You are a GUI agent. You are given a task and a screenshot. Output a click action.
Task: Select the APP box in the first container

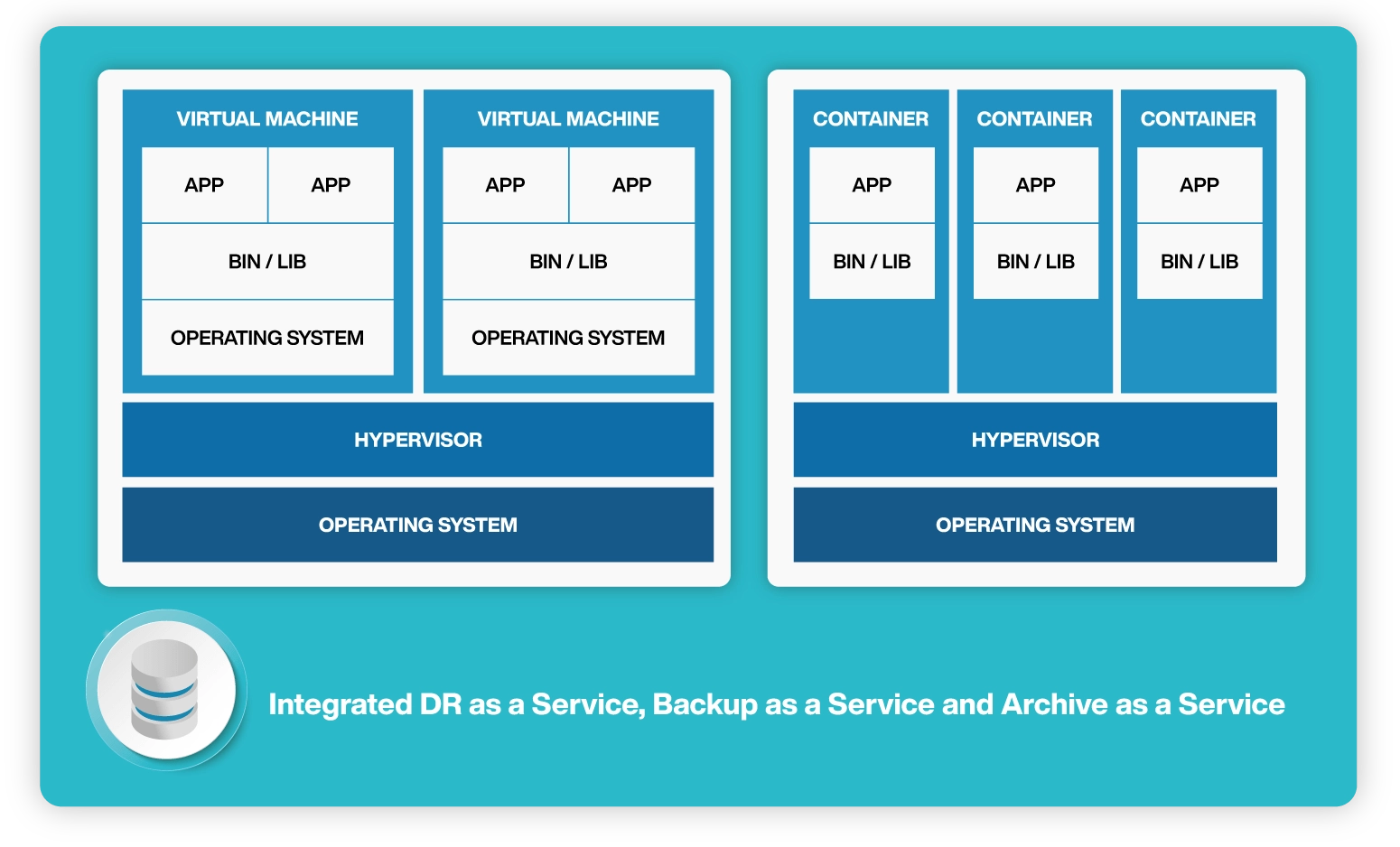click(x=872, y=185)
